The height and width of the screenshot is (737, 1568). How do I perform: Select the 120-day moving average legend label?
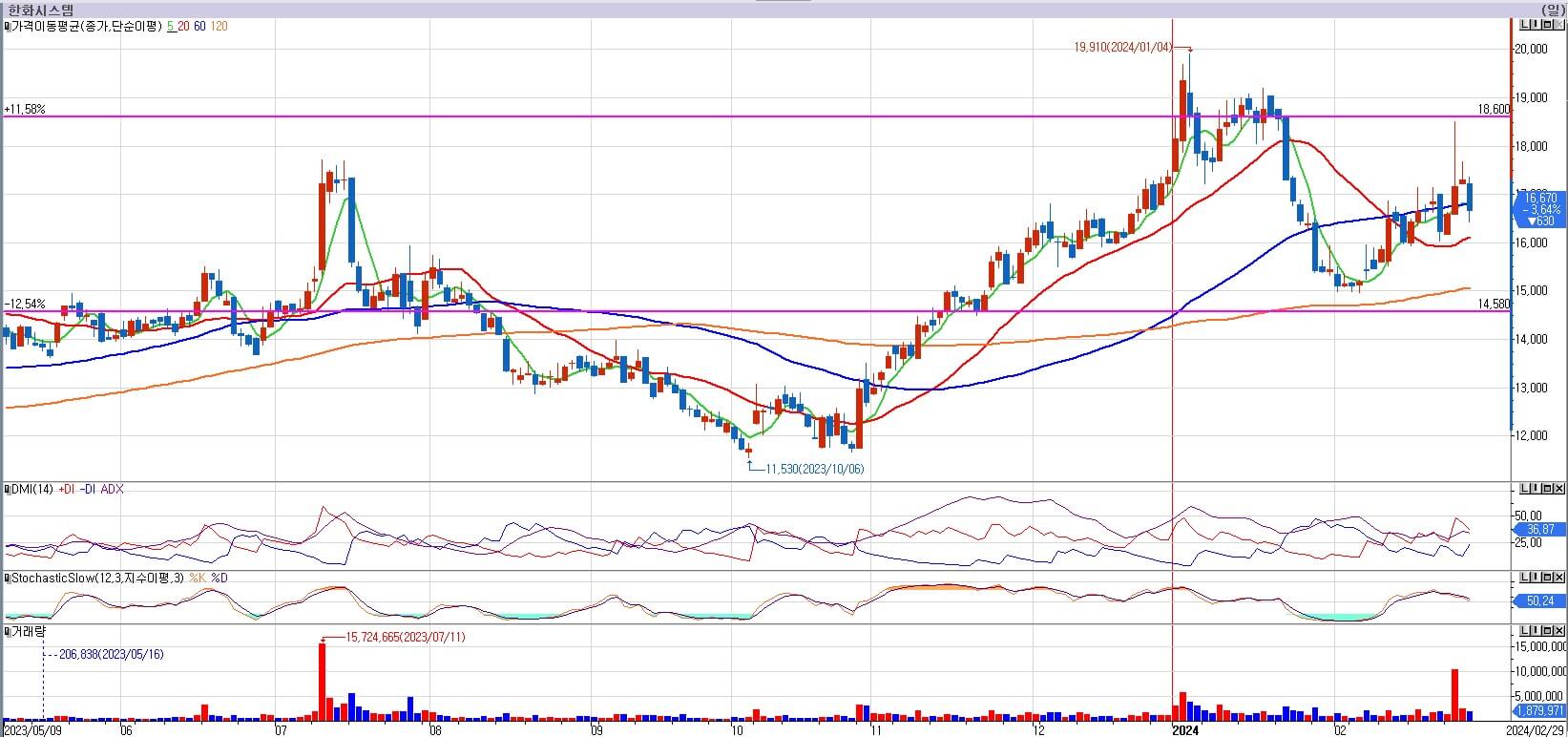219,26
